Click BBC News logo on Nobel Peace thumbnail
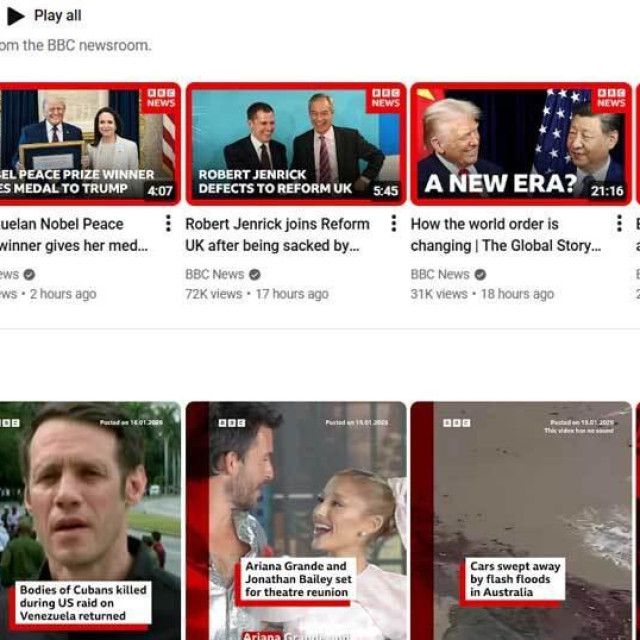The height and width of the screenshot is (640, 640). 161,98
